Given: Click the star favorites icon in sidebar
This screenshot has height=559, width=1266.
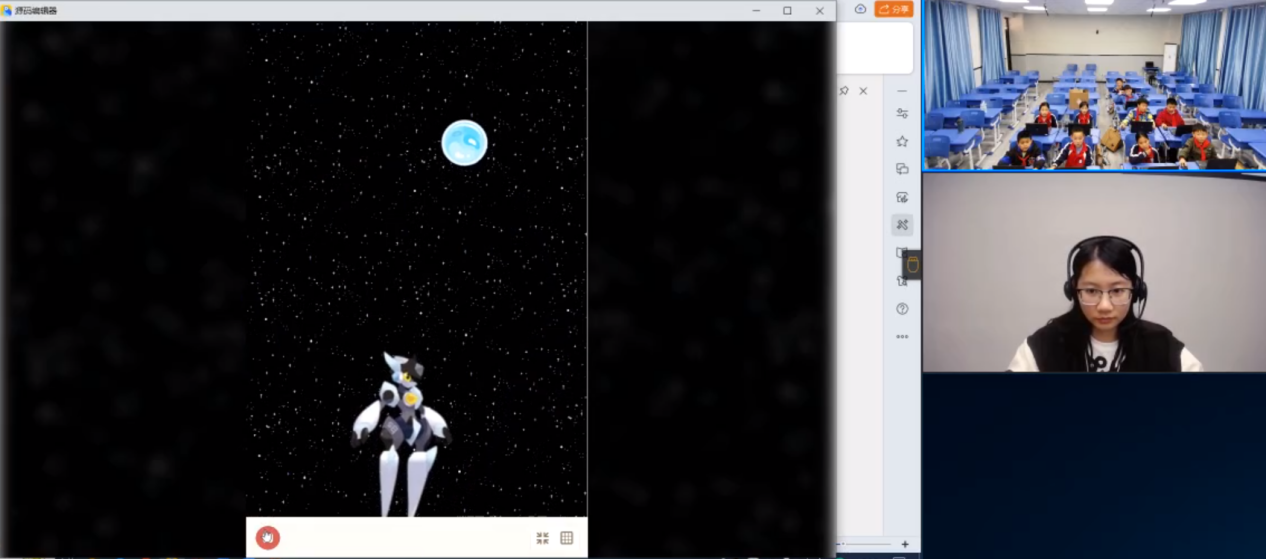Looking at the screenshot, I should (x=902, y=141).
